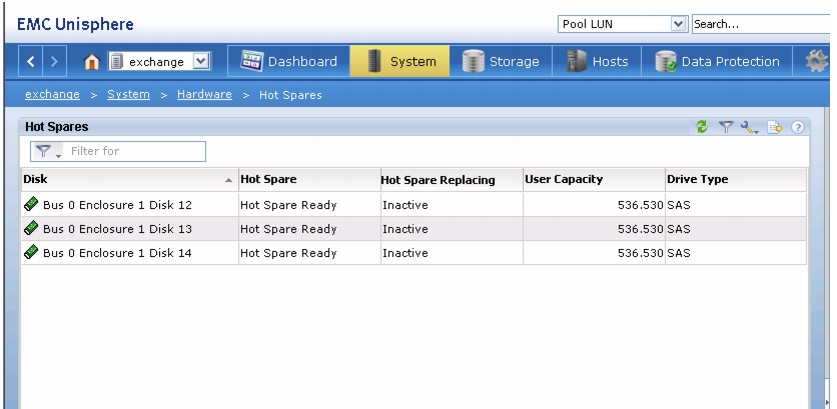Switch to the System tab
837x409 pixels.
coord(400,61)
